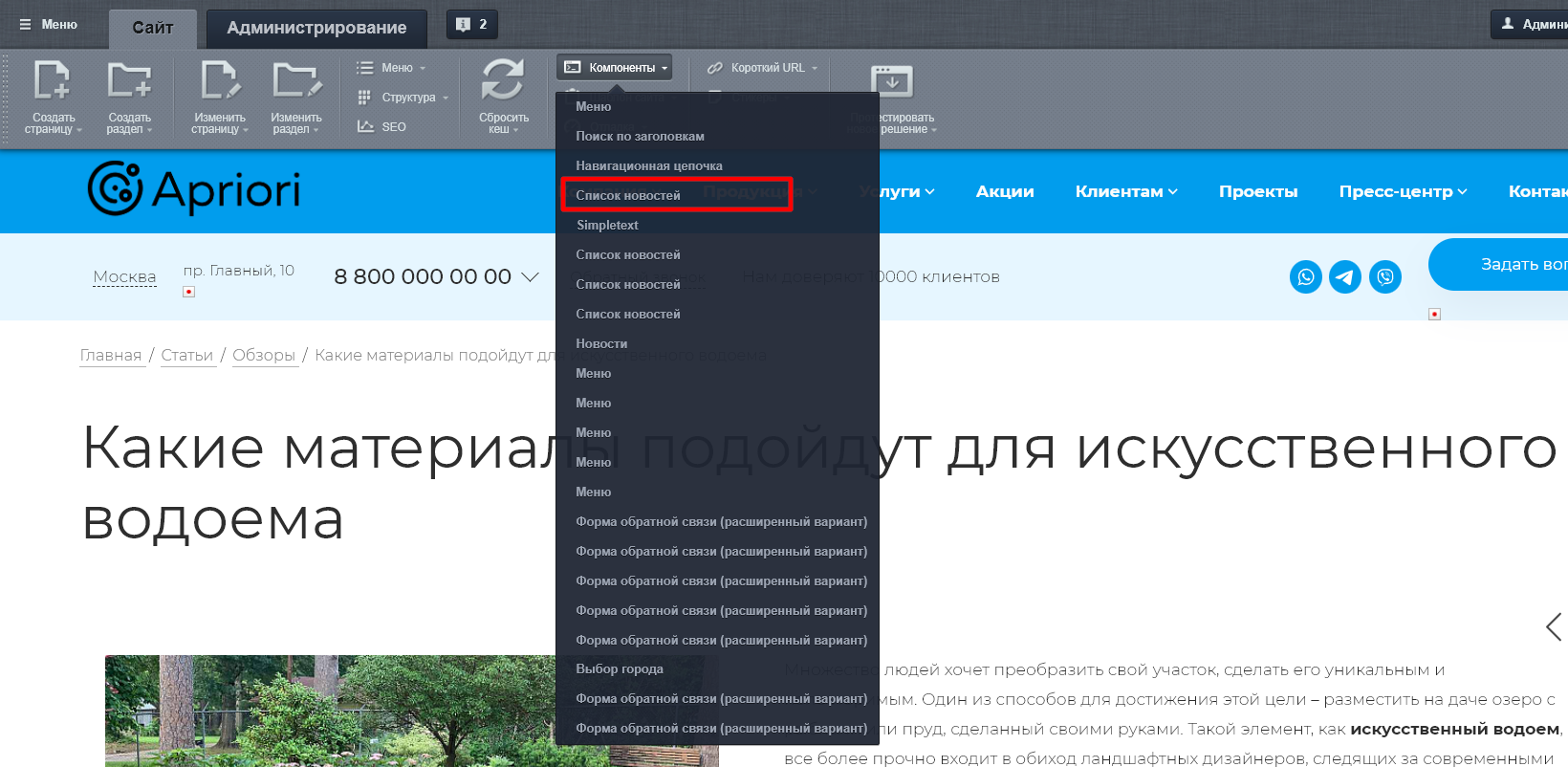This screenshot has height=767, width=1568.
Task: Click the Create section folder icon
Action: coord(129,80)
